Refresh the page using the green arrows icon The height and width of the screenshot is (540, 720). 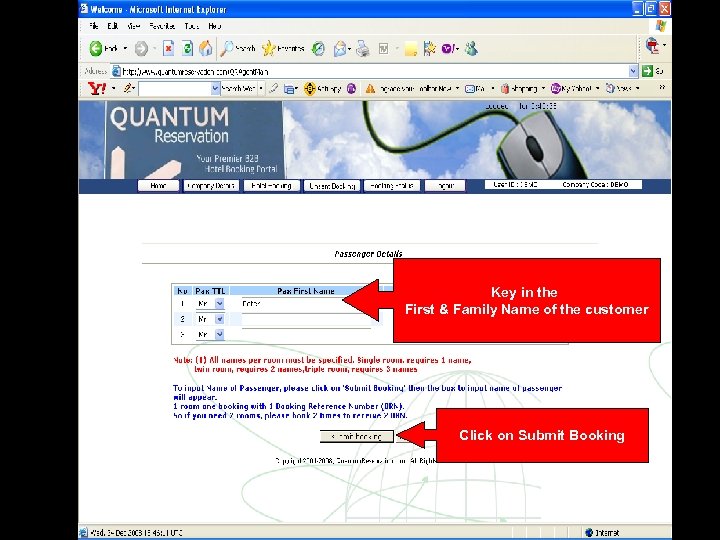(187, 48)
